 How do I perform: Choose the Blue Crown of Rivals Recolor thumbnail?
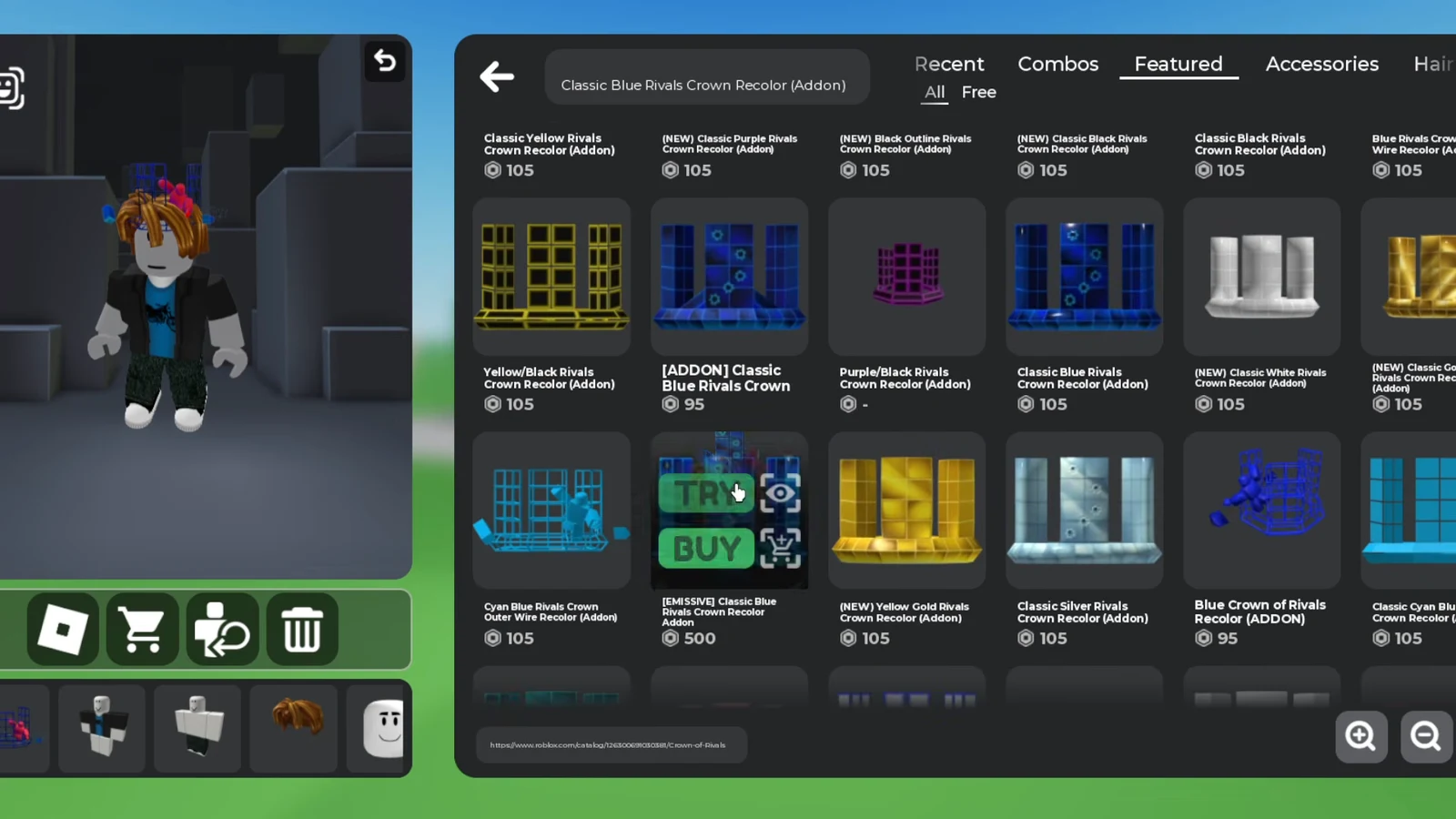[x=1262, y=511]
